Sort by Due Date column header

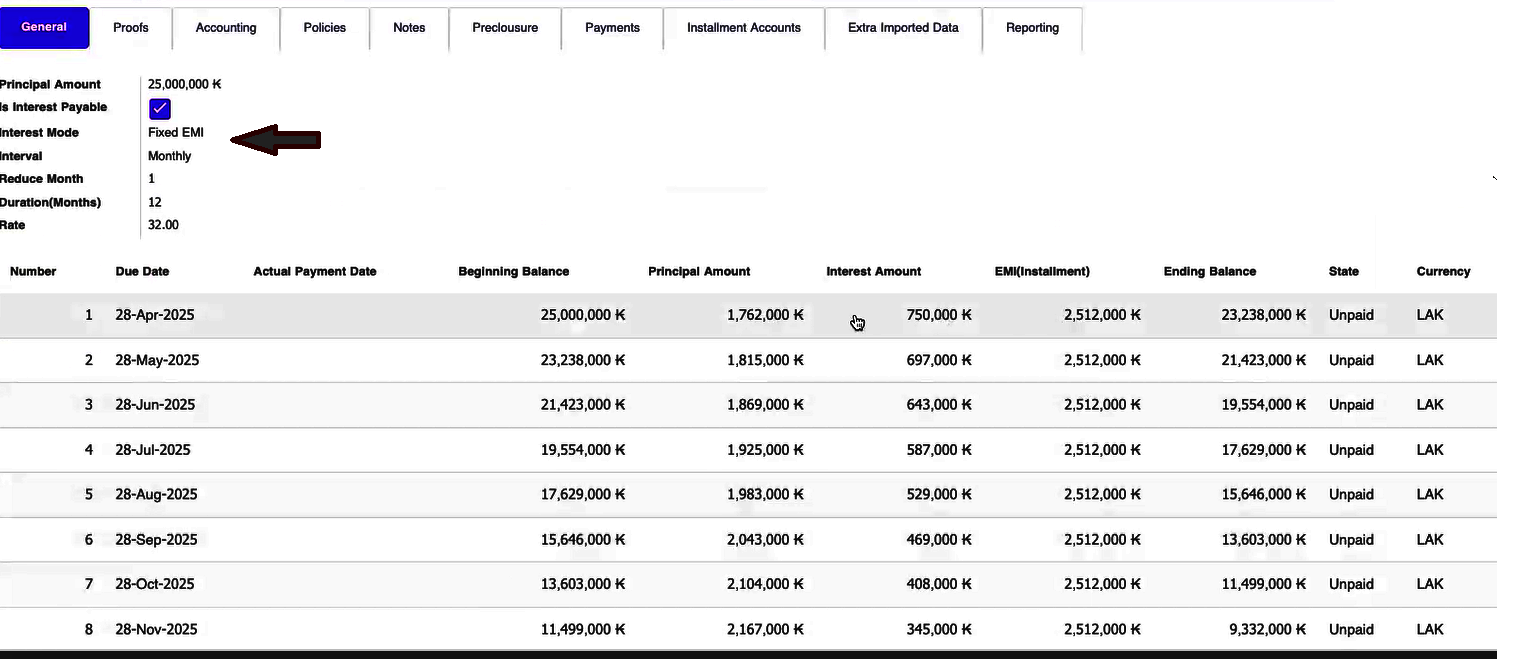[x=142, y=271]
